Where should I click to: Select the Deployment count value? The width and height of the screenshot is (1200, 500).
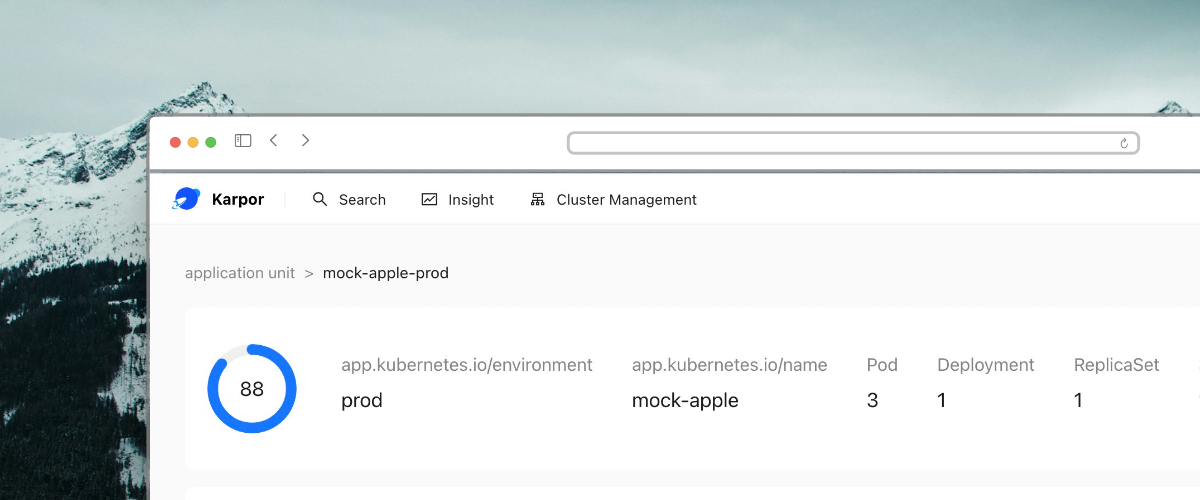(x=942, y=401)
